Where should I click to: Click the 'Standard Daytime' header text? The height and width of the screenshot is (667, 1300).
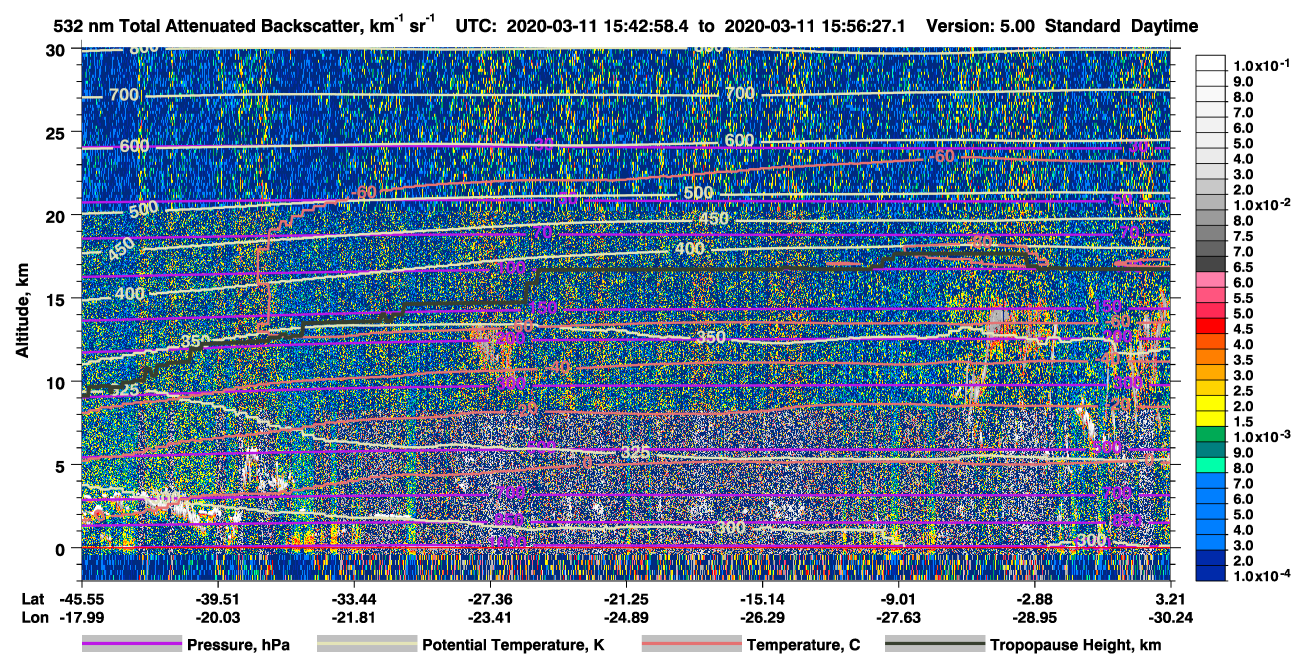(1121, 26)
